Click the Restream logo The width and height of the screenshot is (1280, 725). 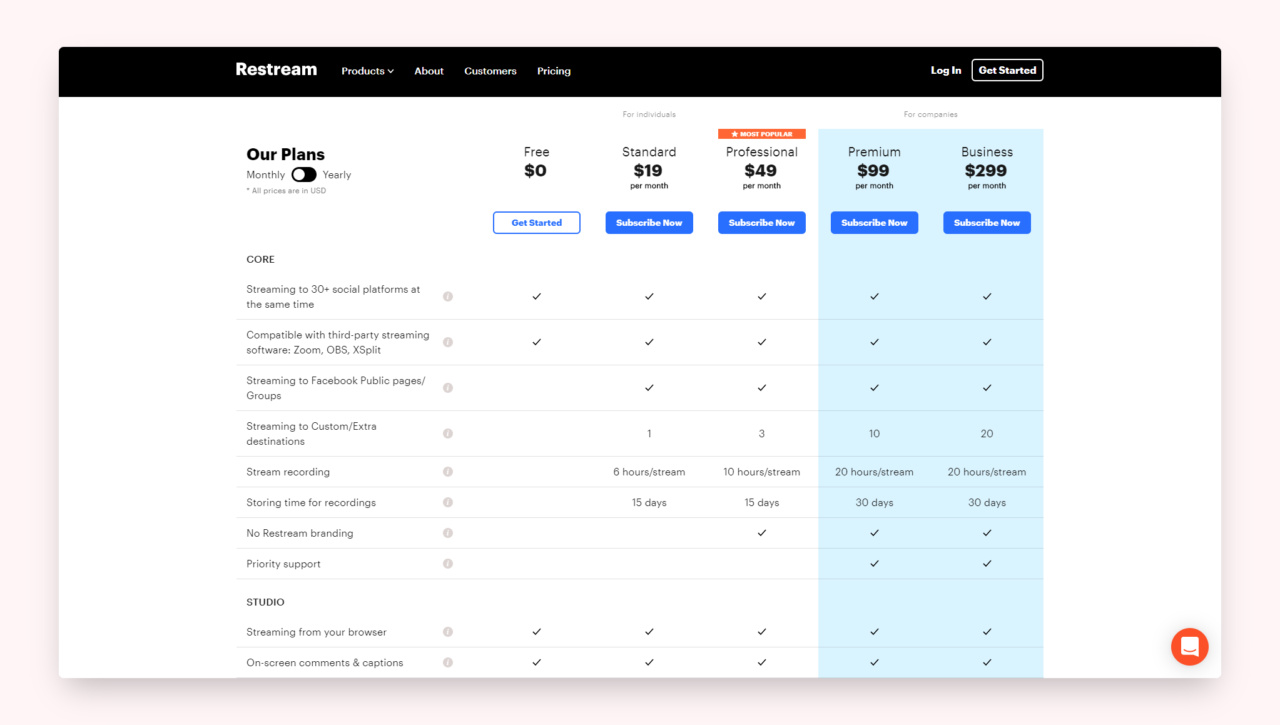pyautogui.click(x=276, y=70)
